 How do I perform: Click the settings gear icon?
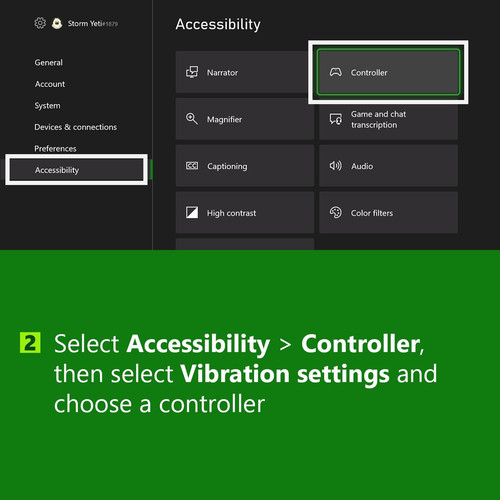pyautogui.click(x=40, y=23)
